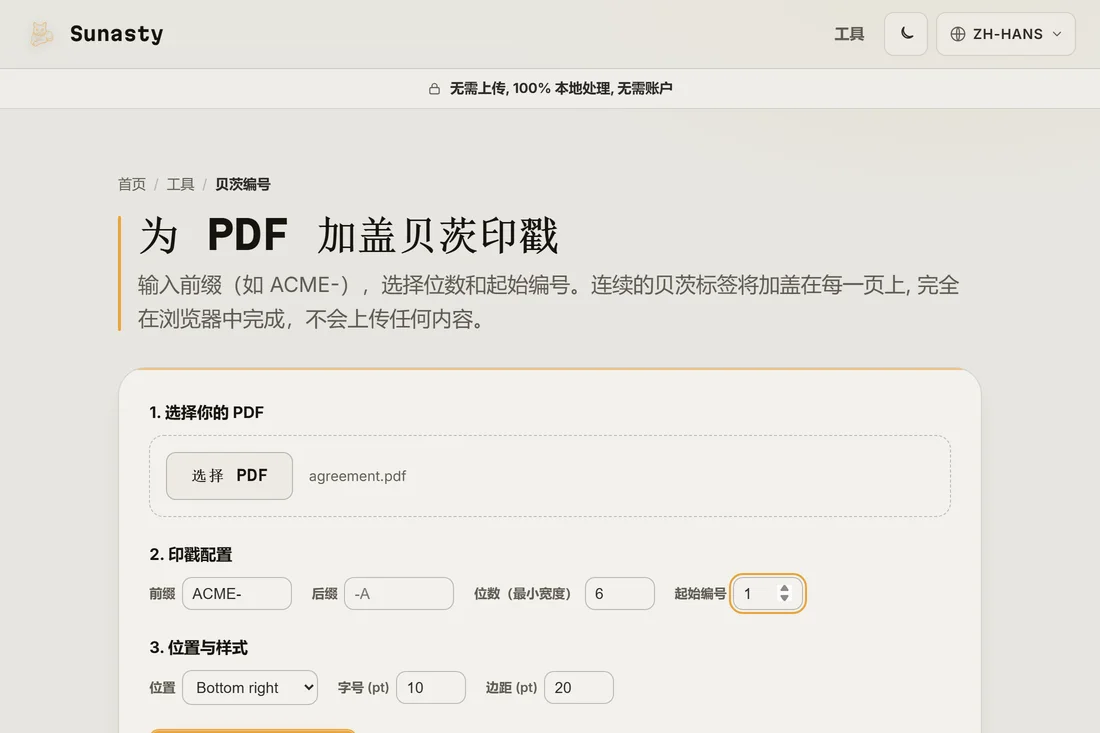Click the 字号 (pt) field showing 10
This screenshot has width=1100, height=733.
[x=431, y=687]
